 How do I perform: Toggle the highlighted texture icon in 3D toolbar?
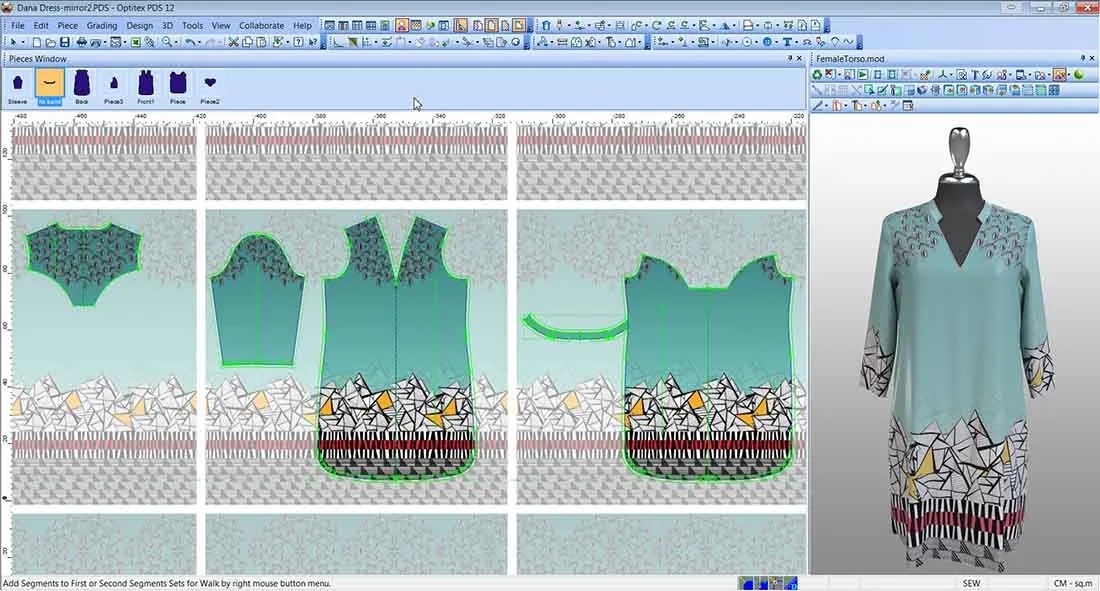pos(1059,74)
